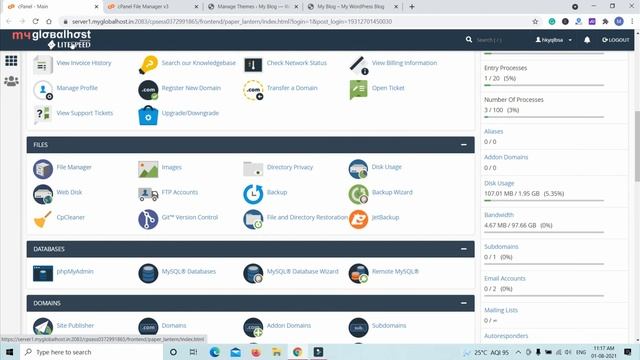Open Git Version Control icon
Viewport: 640px width, 360px height.
click(x=148, y=219)
